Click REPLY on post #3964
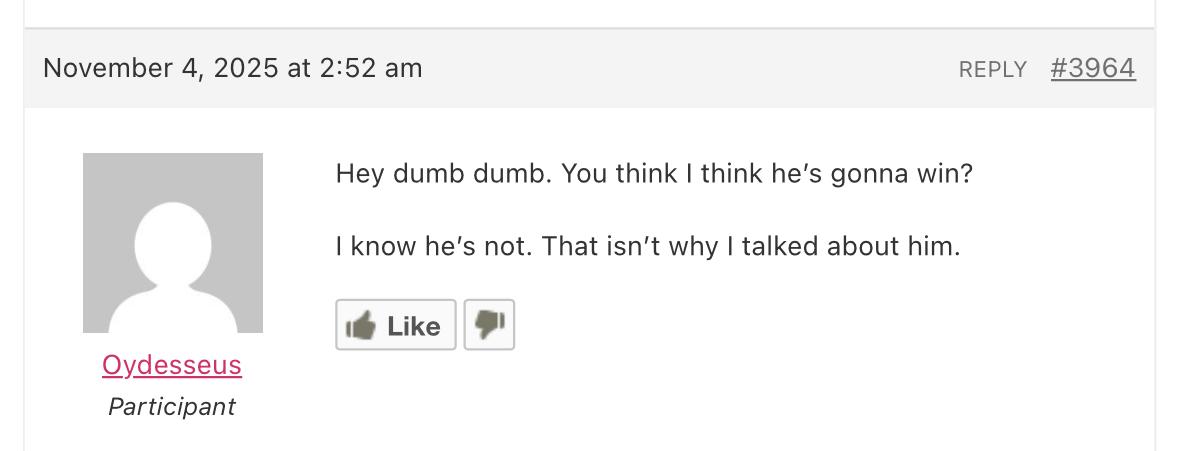1179x451 pixels. [x=992, y=69]
